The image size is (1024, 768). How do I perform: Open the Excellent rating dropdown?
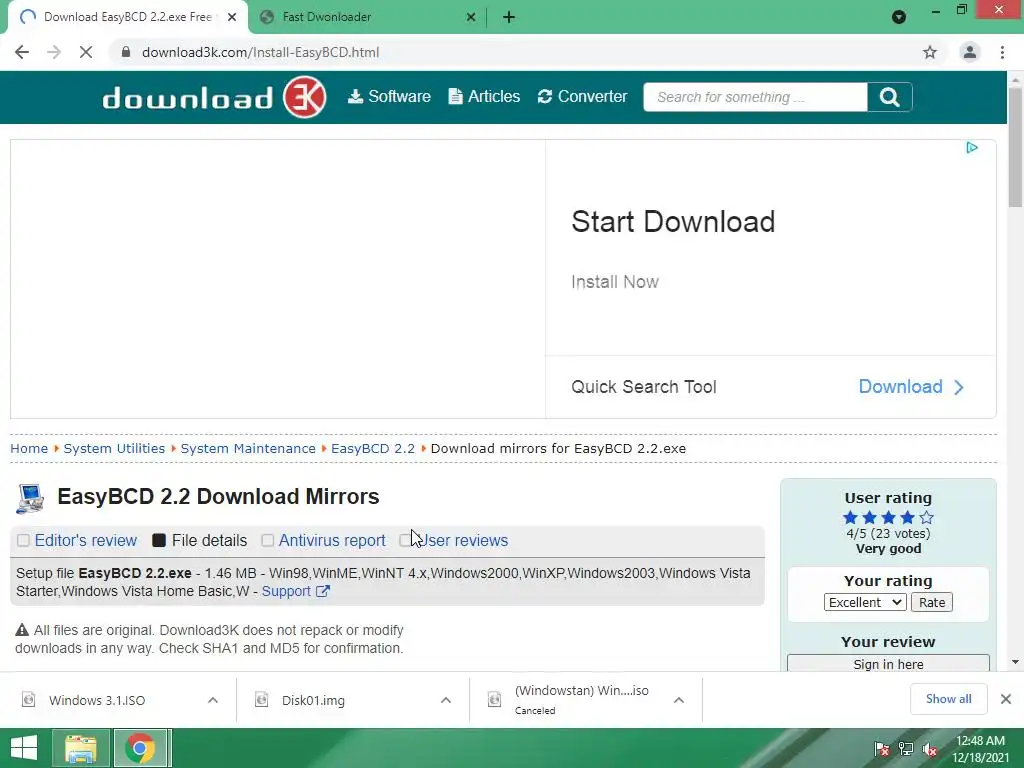pos(865,602)
